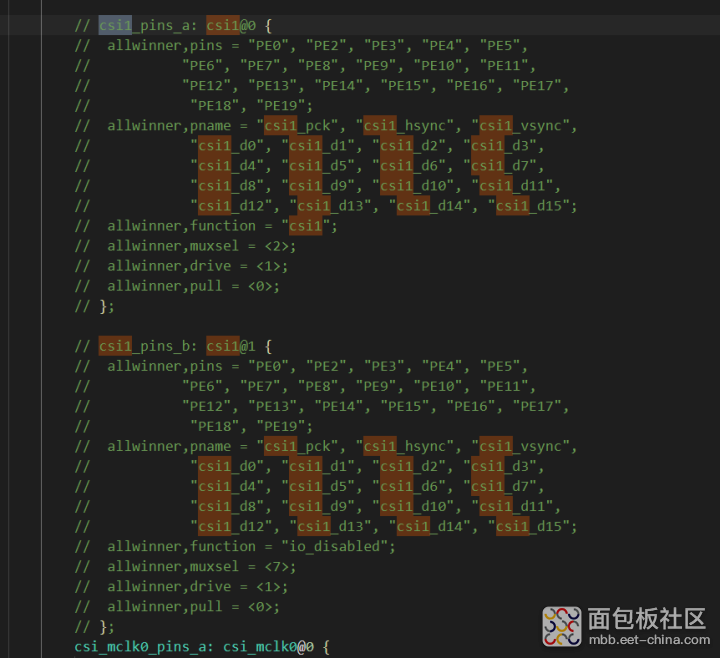The image size is (720, 658).
Task: Click the csi_mclk0@0 node name
Action: click(268, 647)
